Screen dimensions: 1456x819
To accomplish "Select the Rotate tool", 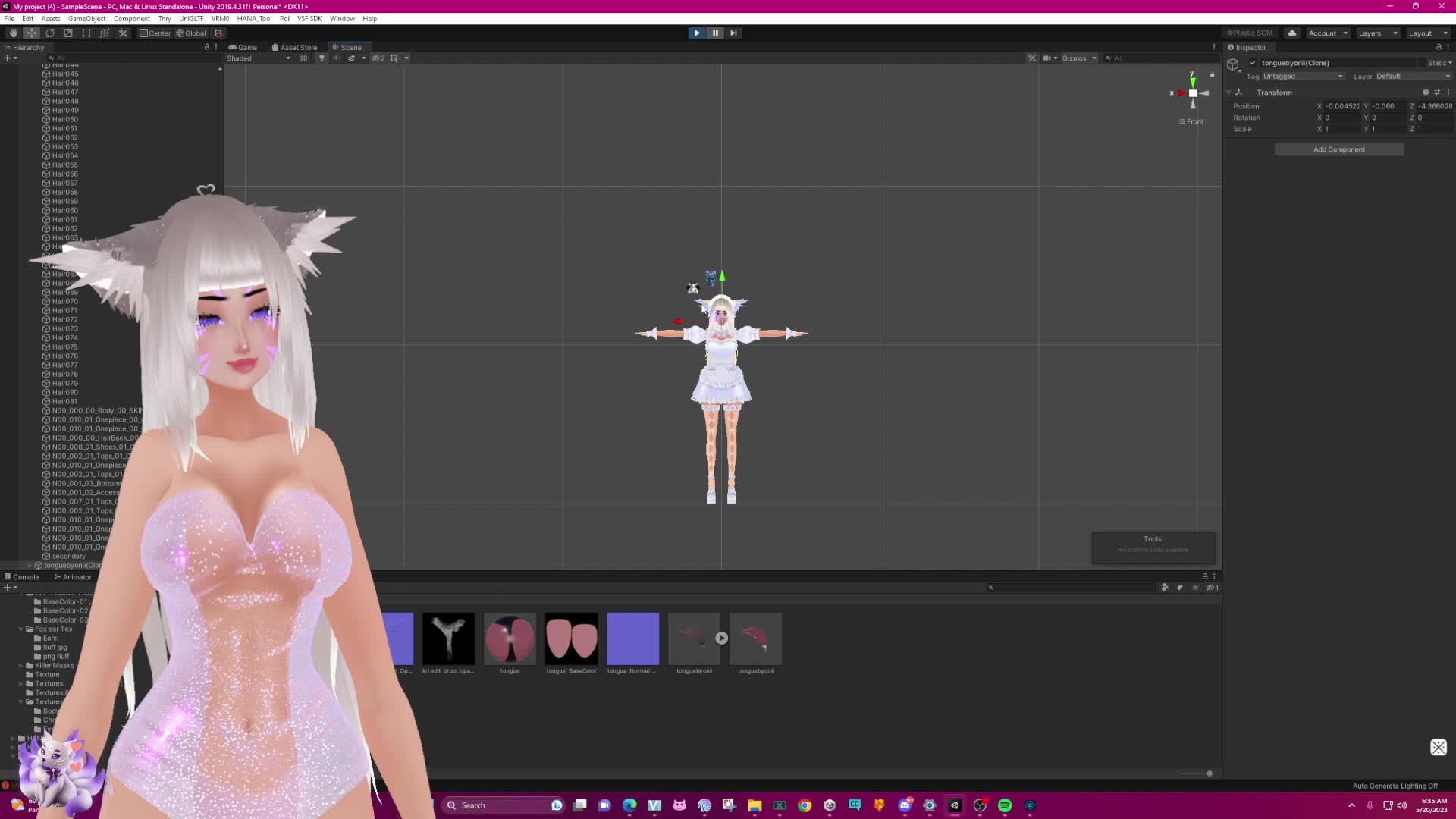I will click(50, 33).
